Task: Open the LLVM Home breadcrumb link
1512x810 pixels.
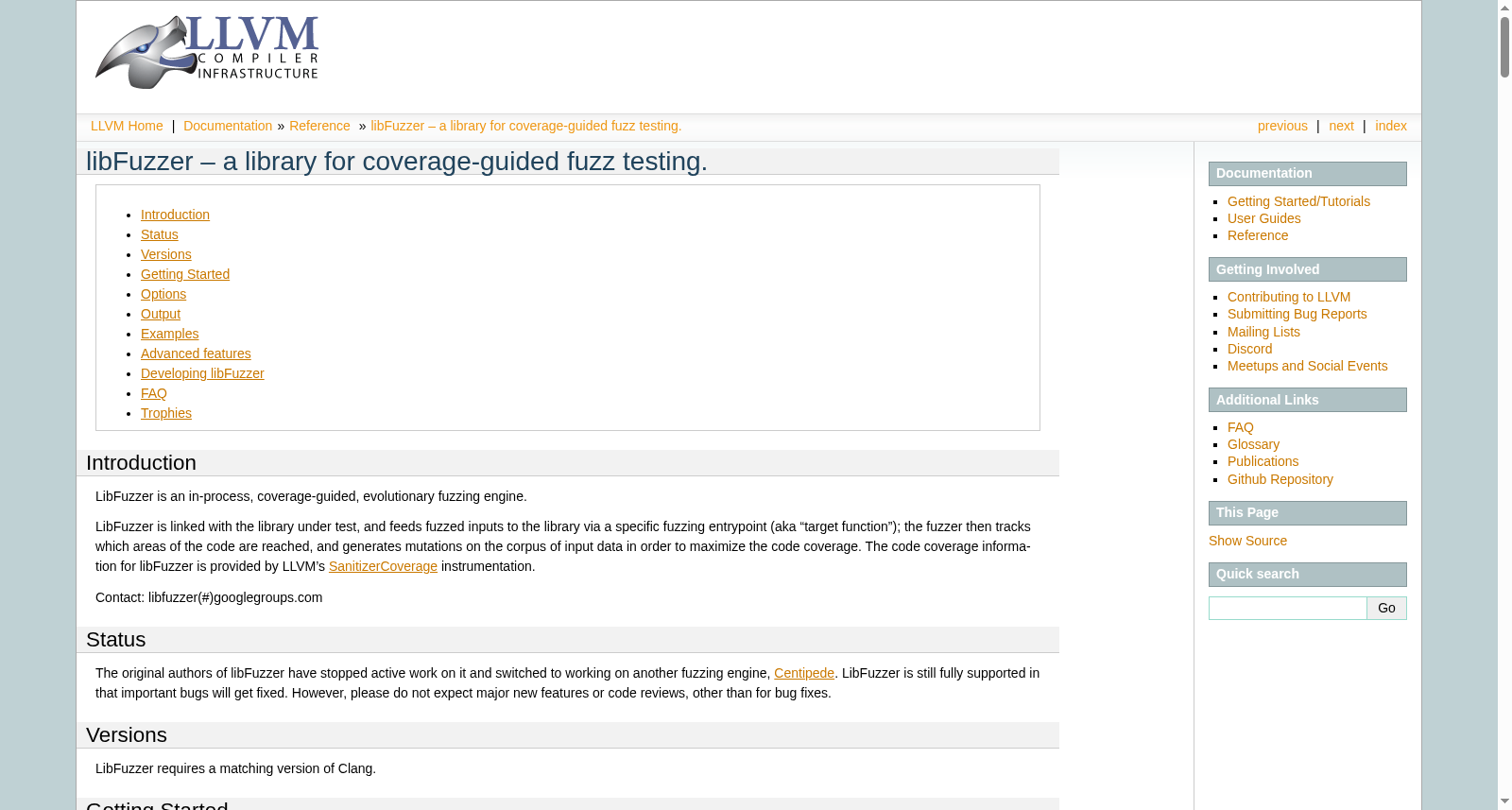Action: coord(127,126)
